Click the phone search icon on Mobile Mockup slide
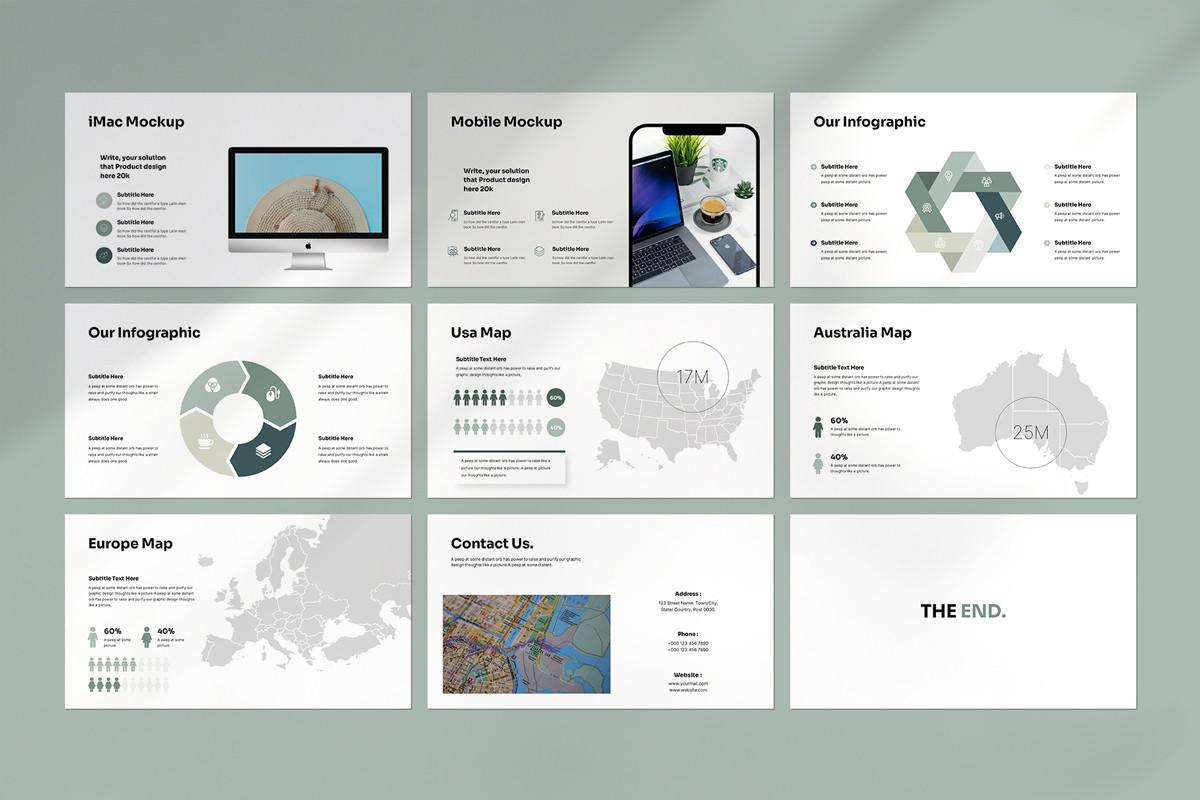Image resolution: width=1200 pixels, height=800 pixels. pos(453,215)
